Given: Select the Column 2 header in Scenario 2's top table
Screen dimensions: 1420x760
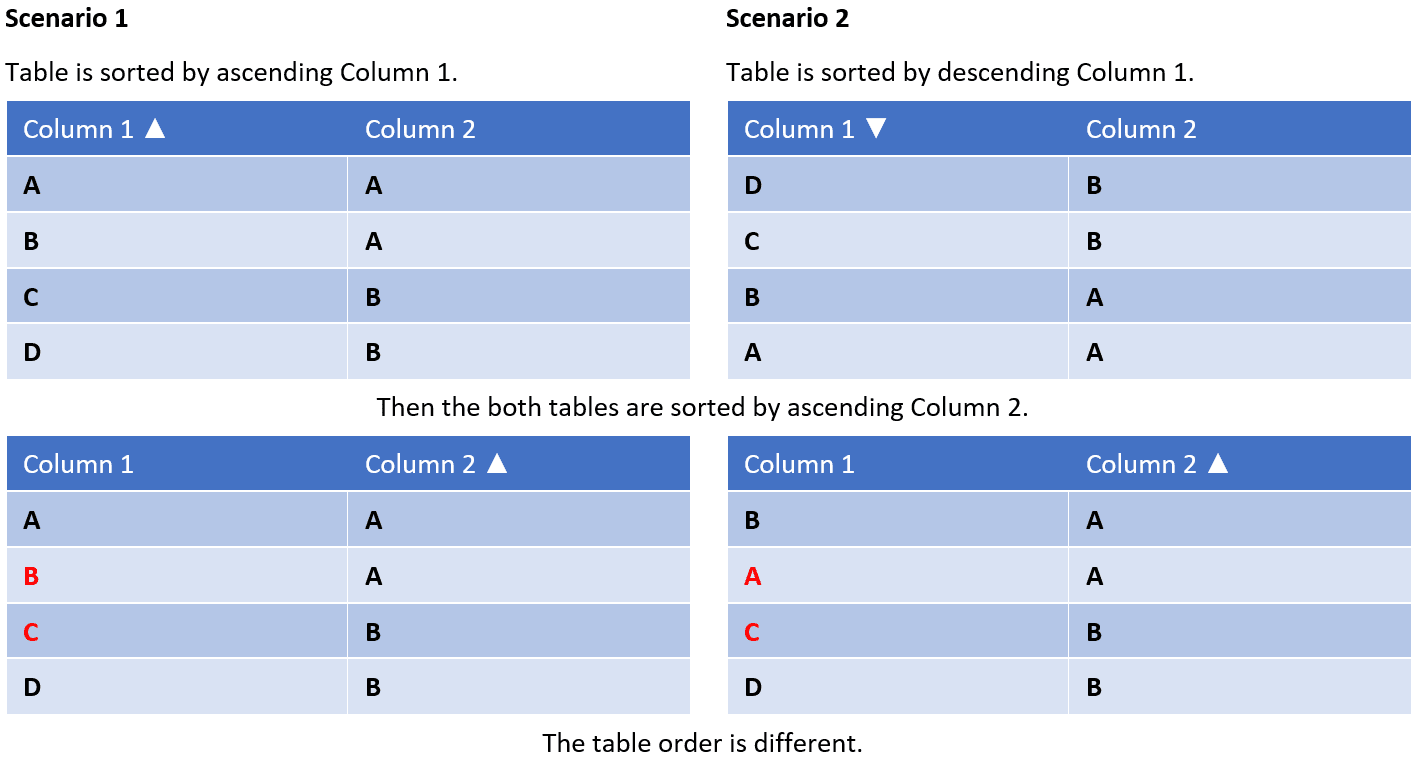Looking at the screenshot, I should click(1240, 128).
